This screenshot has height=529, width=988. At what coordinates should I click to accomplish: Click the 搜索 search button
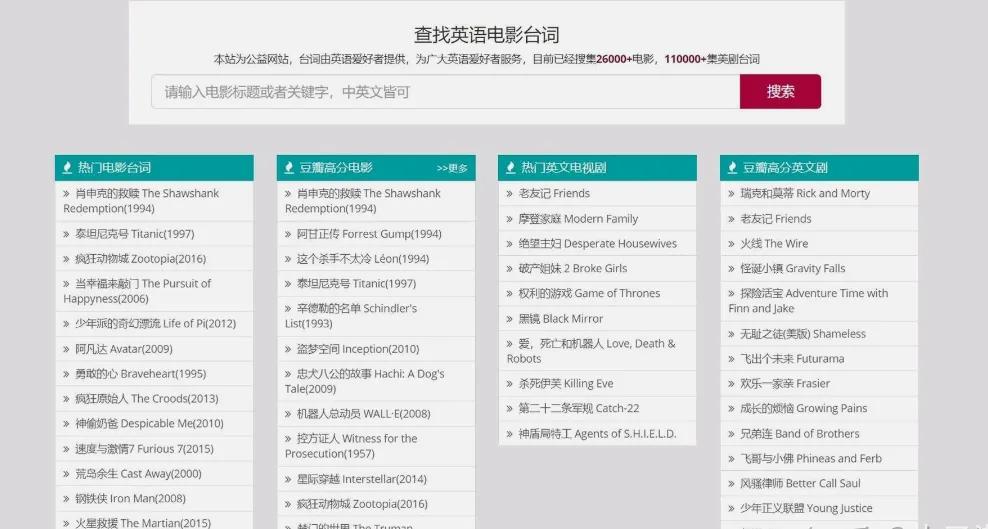780,91
